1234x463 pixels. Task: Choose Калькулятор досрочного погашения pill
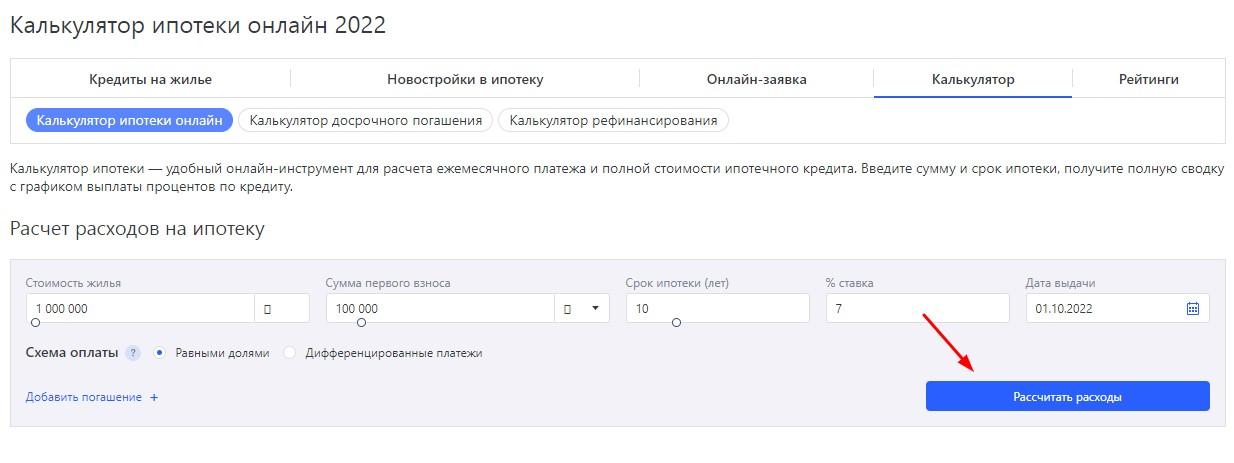pos(365,120)
